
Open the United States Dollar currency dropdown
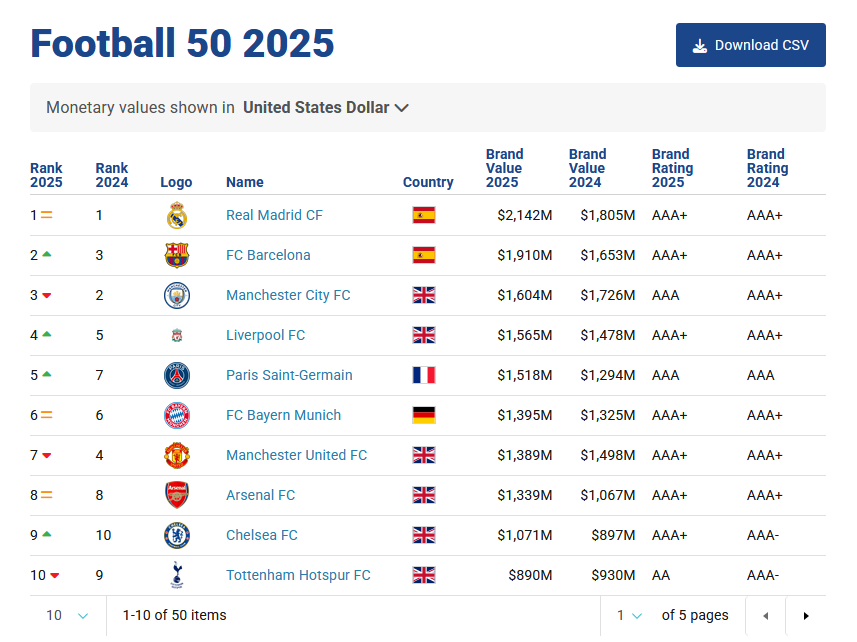[326, 108]
